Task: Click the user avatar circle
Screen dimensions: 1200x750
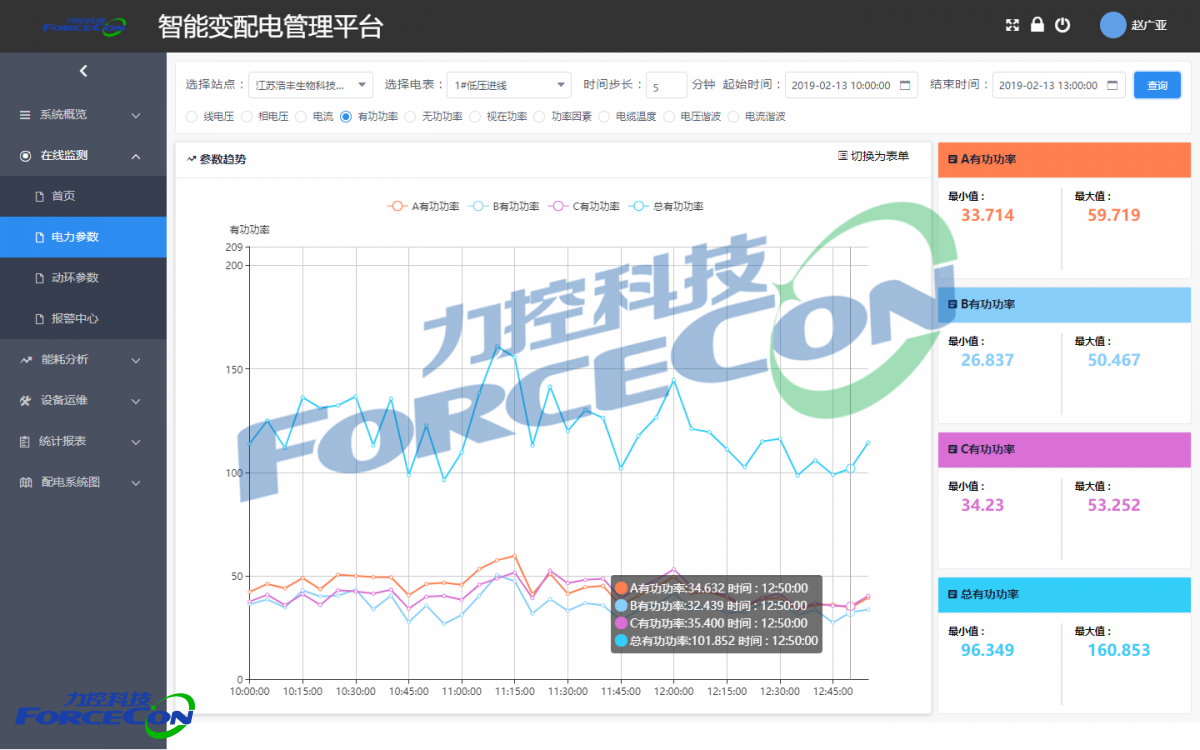Action: 1113,25
